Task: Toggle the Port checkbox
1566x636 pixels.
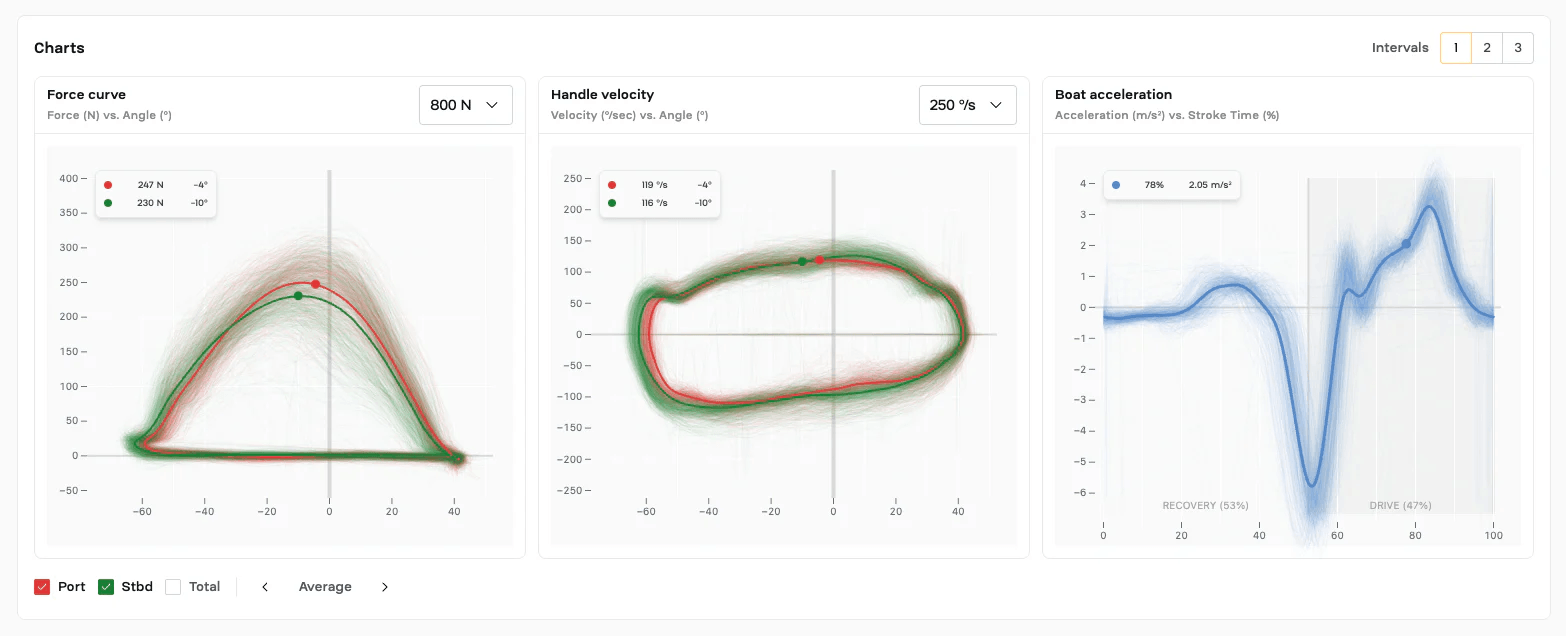Action: pos(42,587)
